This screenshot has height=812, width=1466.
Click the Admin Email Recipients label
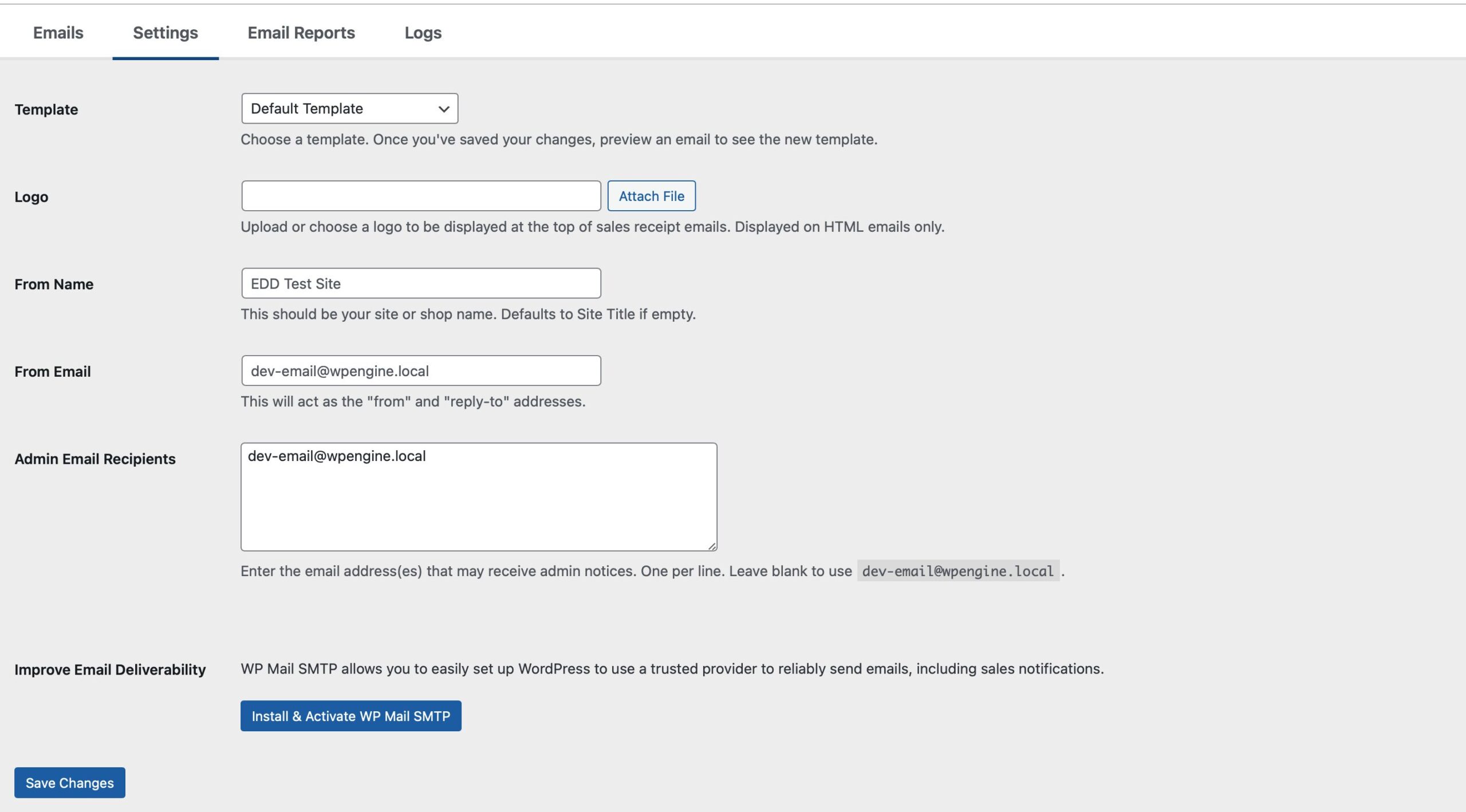pyautogui.click(x=95, y=459)
